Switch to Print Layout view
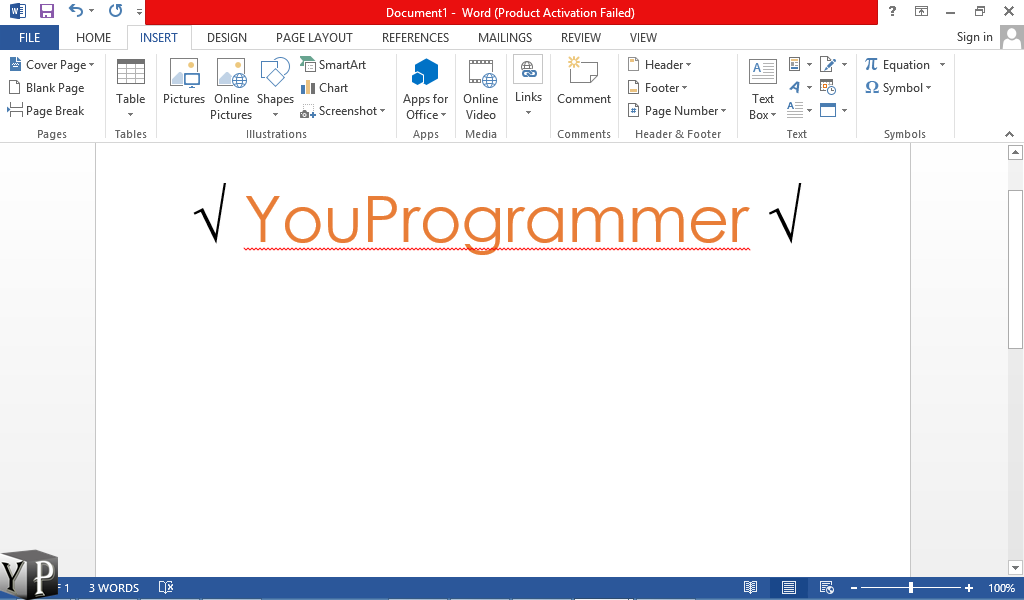Viewport: 1024px width, 600px height. (789, 588)
